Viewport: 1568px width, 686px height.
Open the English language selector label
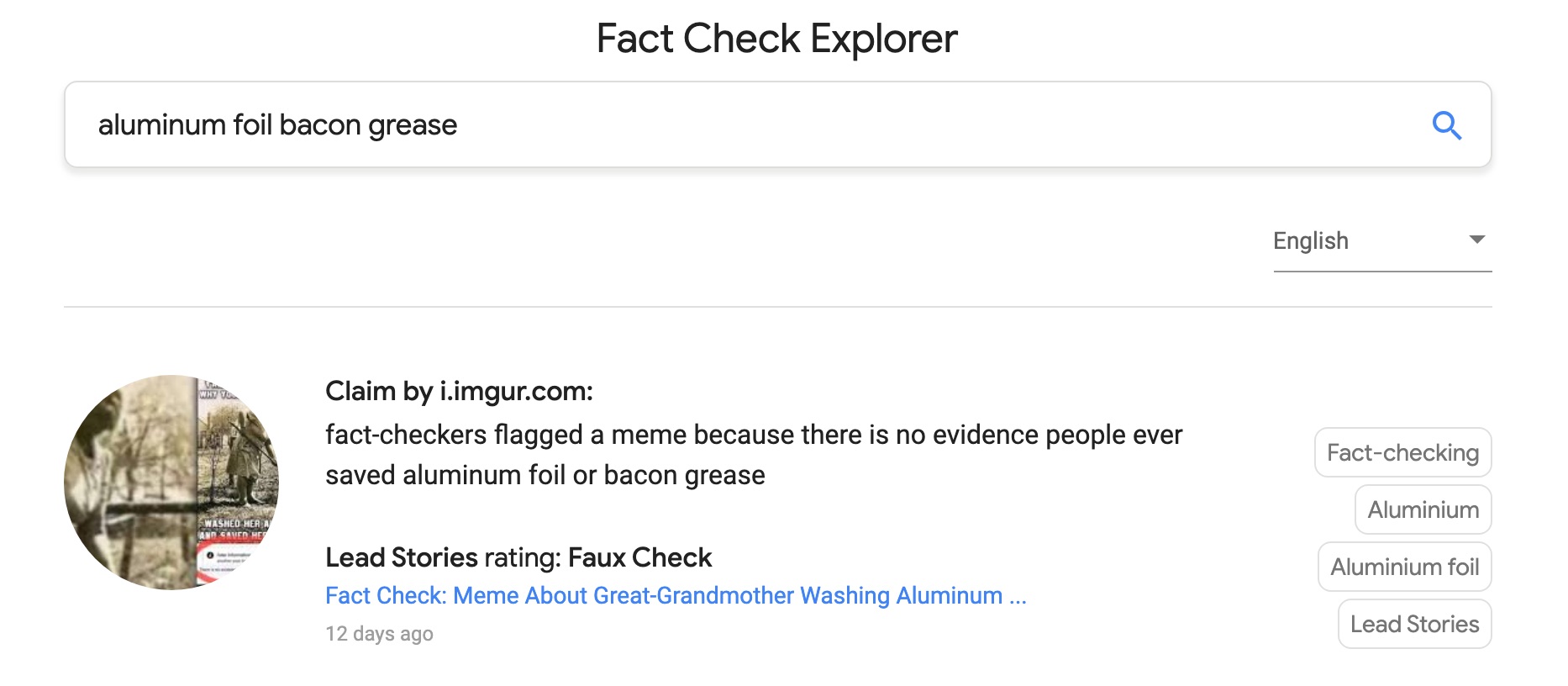[x=1310, y=241]
